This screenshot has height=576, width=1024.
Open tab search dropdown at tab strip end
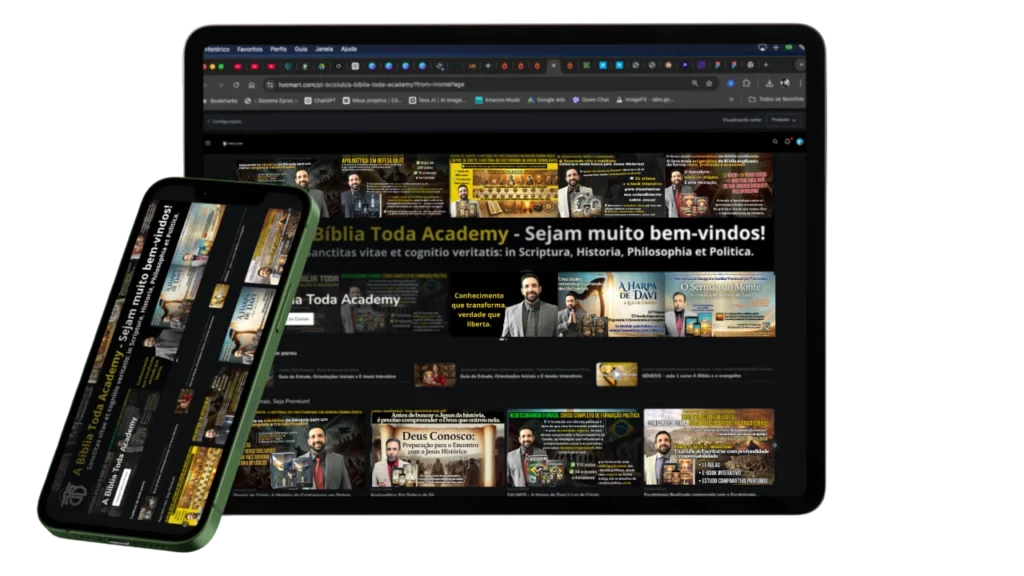pyautogui.click(x=800, y=65)
